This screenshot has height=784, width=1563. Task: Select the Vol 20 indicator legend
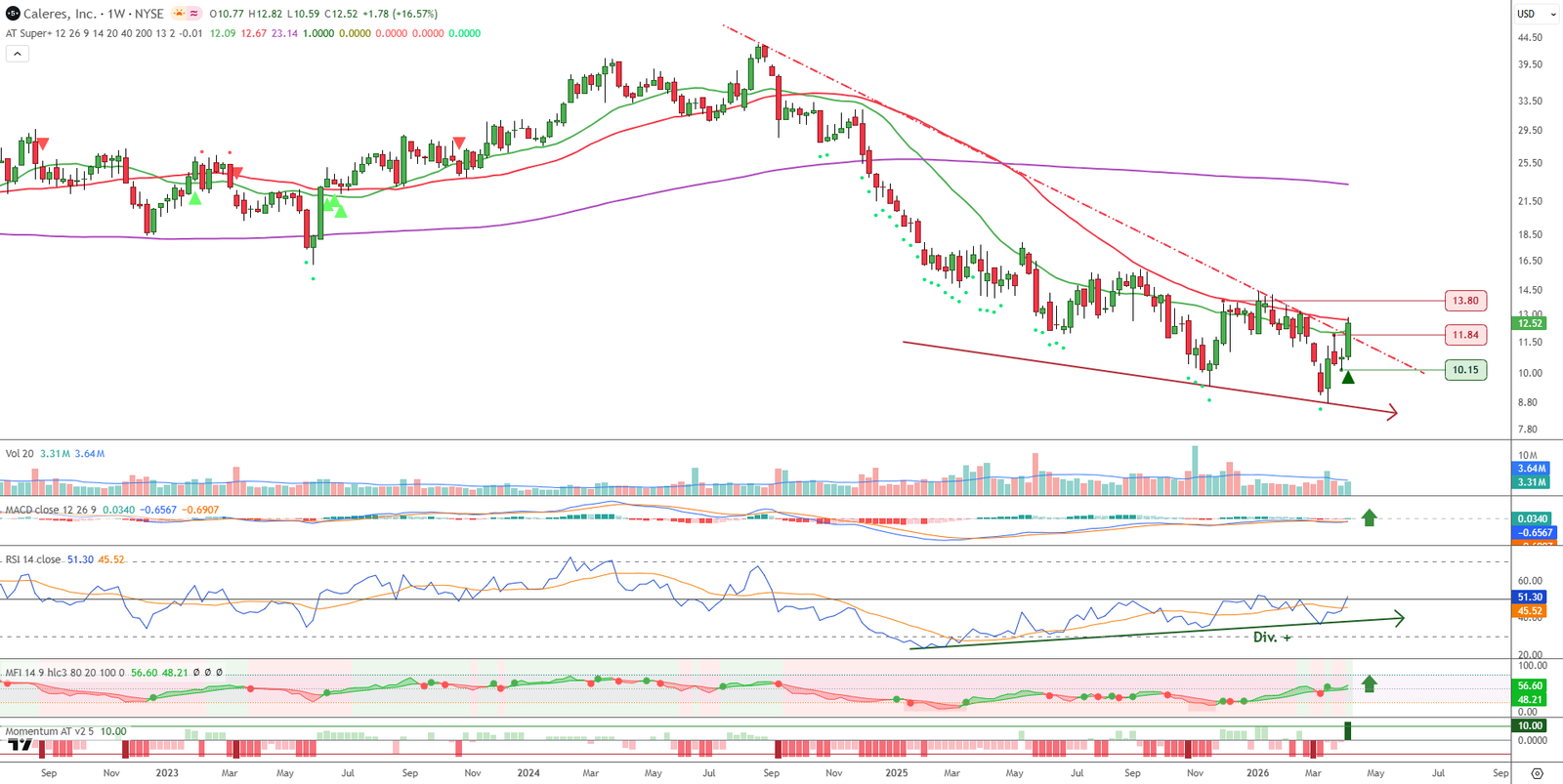tap(20, 454)
